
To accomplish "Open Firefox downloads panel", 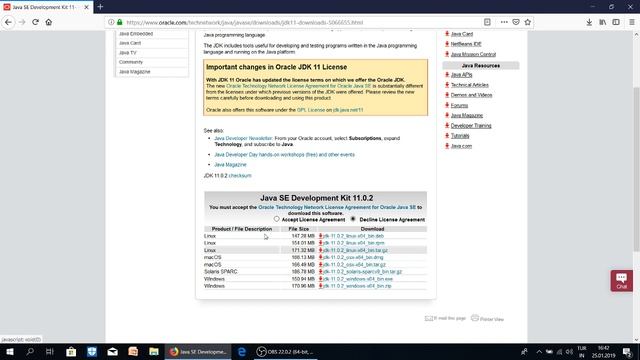I will click(589, 22).
